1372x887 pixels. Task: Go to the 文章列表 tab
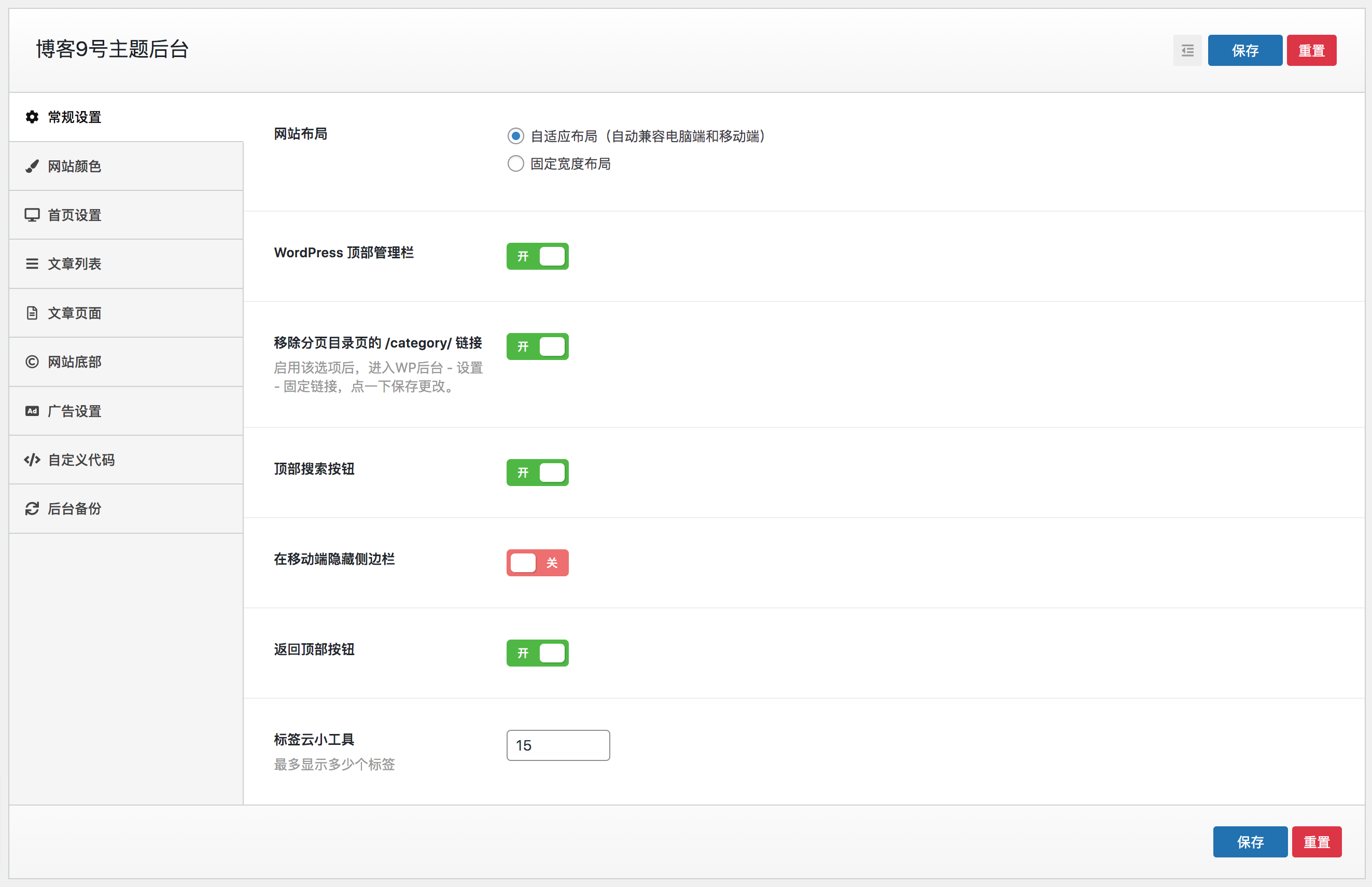(126, 264)
